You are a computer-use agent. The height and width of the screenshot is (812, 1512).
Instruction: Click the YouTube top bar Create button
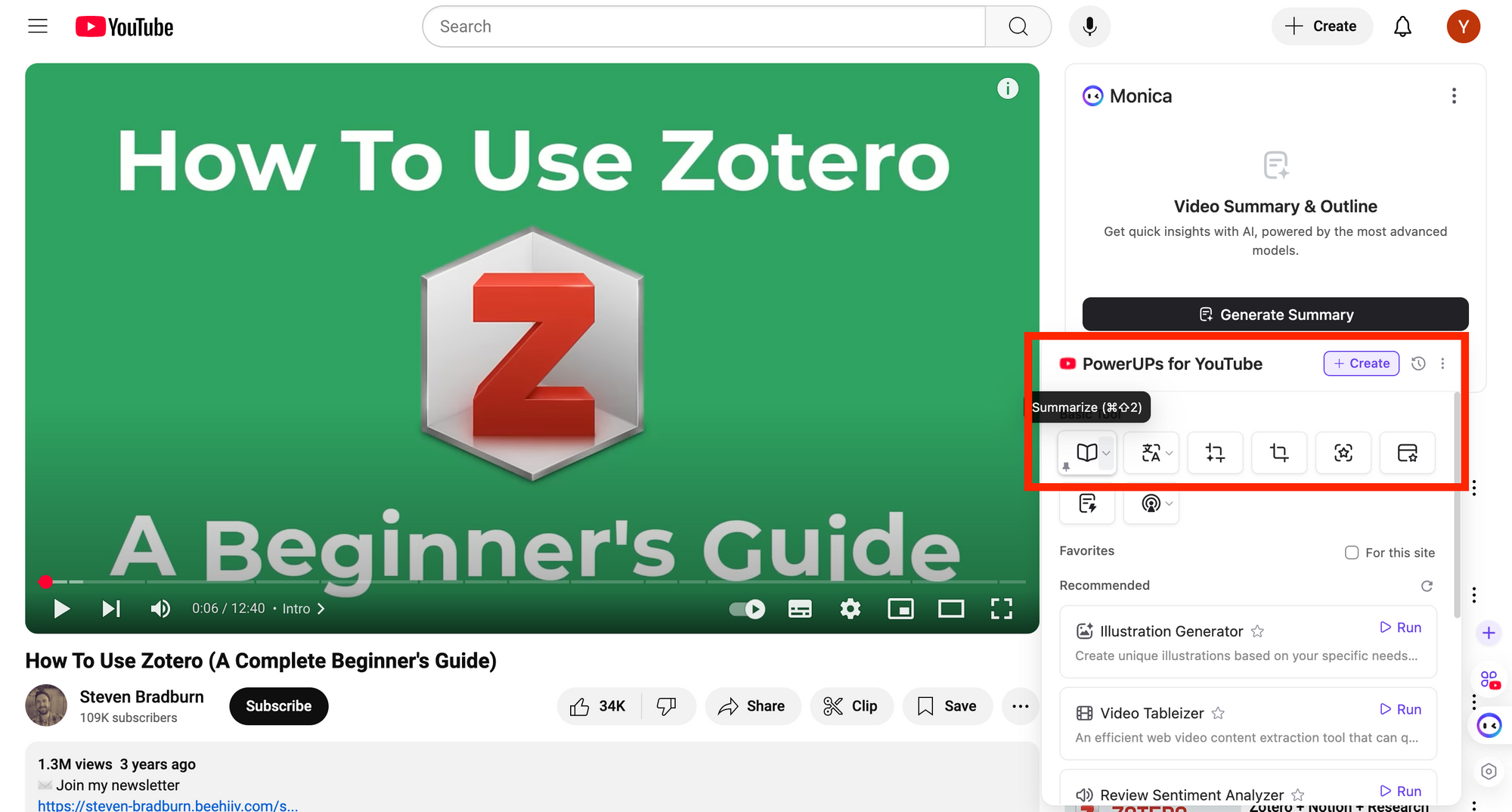pyautogui.click(x=1321, y=26)
